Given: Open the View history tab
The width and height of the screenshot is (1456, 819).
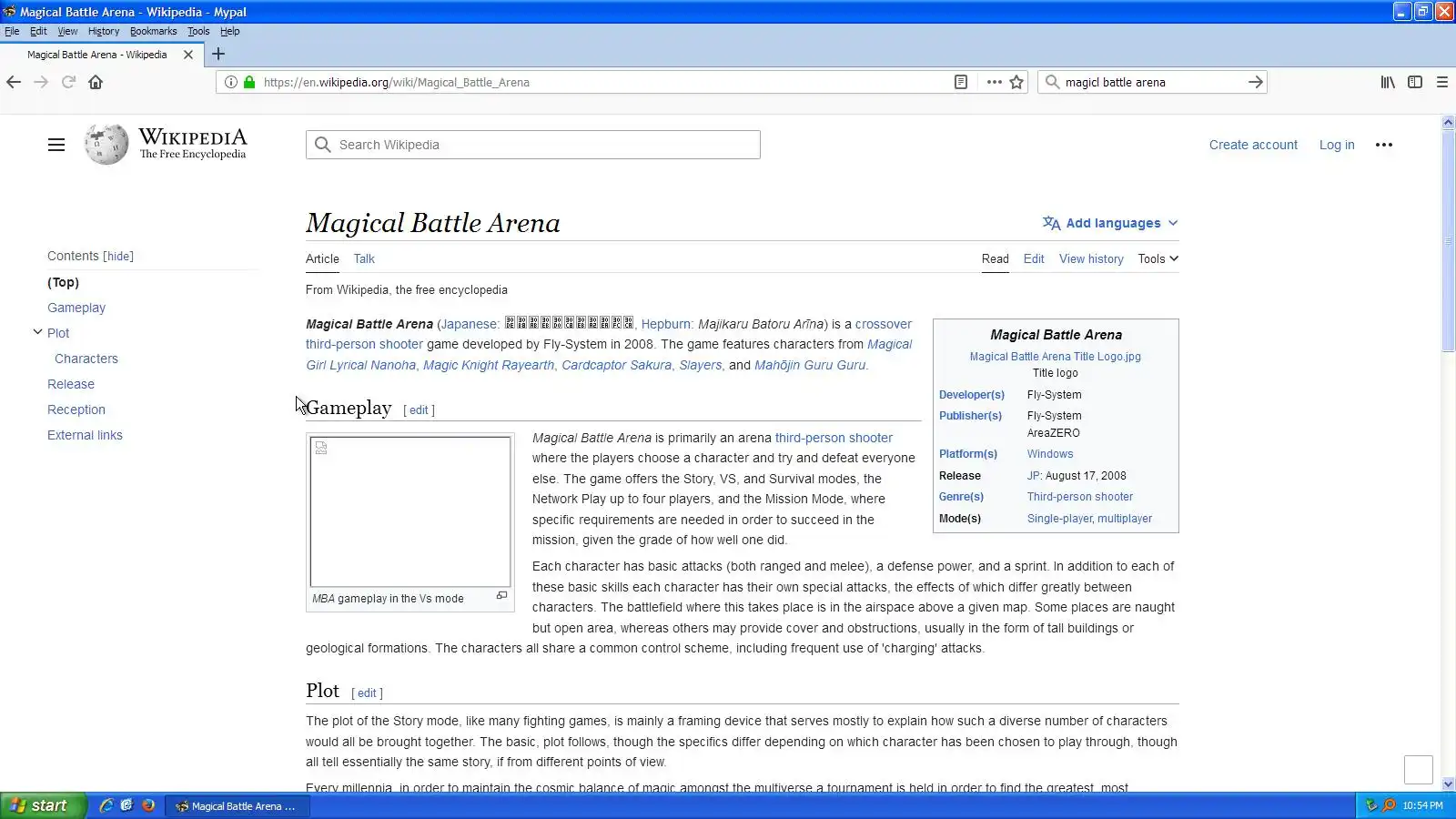Looking at the screenshot, I should click(x=1091, y=258).
